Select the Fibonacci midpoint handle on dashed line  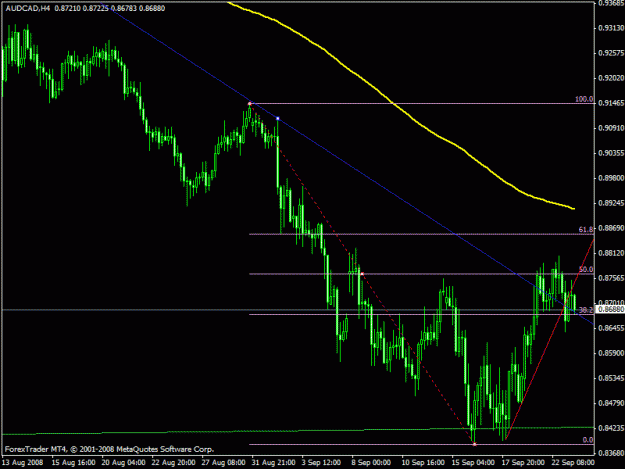pyautogui.click(x=362, y=274)
